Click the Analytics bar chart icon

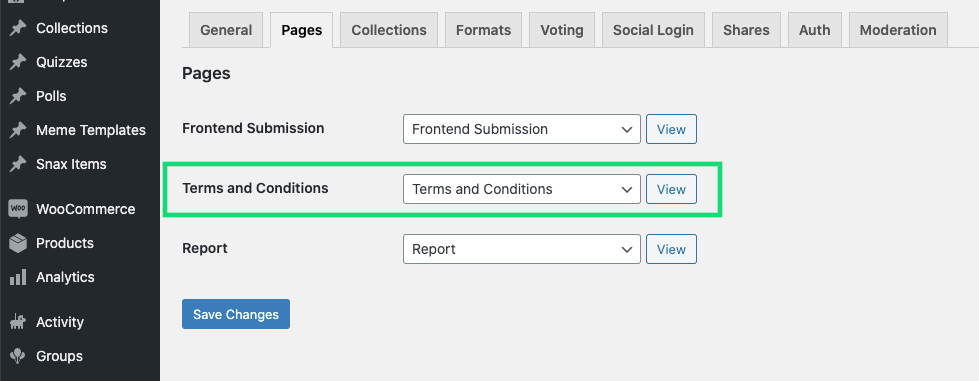click(18, 277)
